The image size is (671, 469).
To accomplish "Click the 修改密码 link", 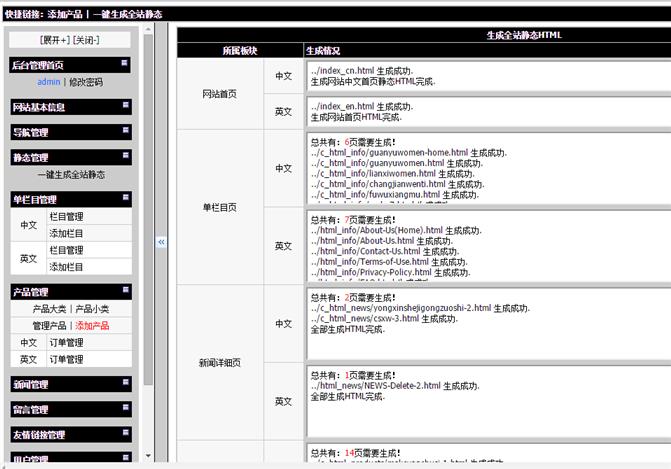I will (x=85, y=82).
